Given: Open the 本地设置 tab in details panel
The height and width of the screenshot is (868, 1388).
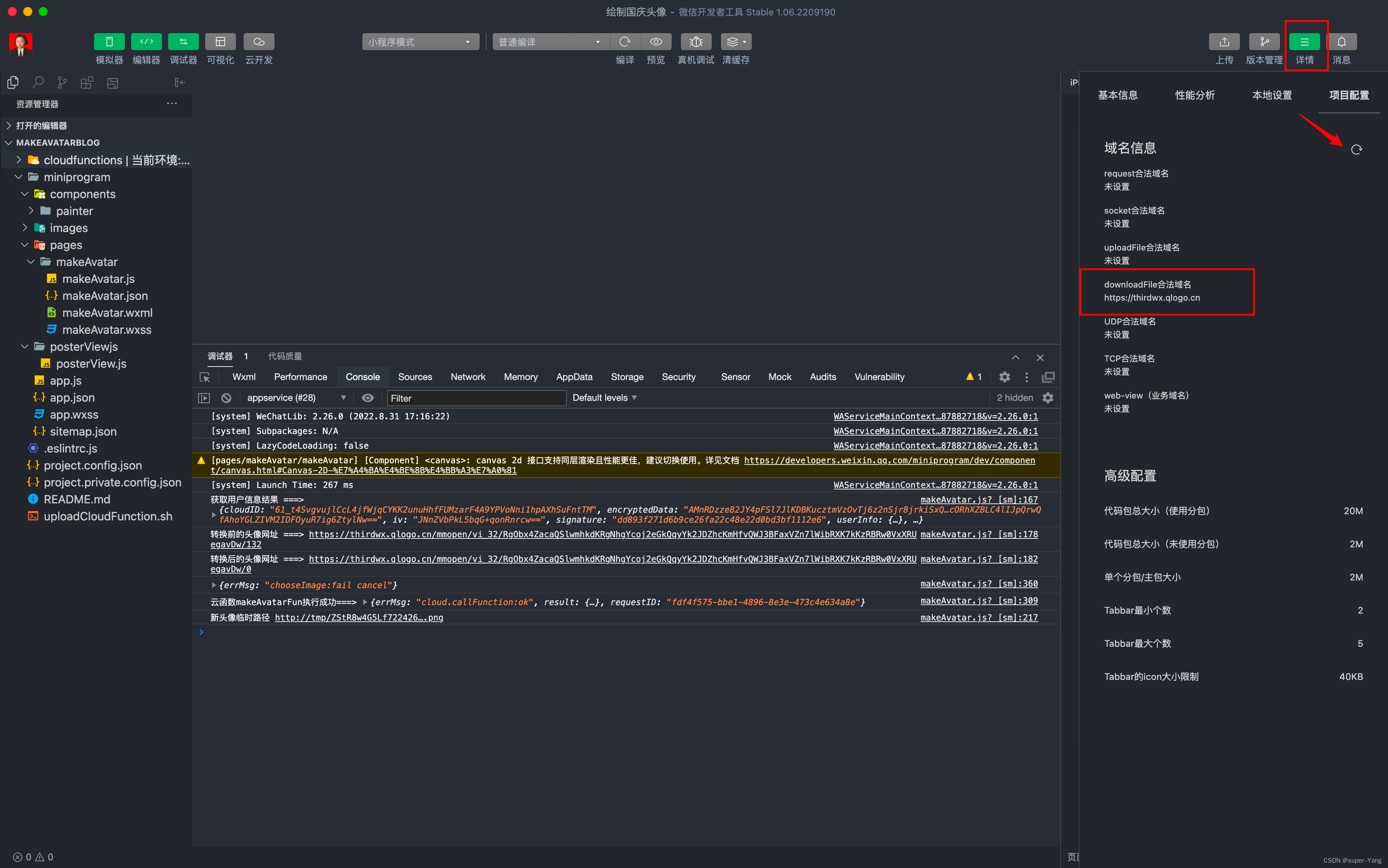Looking at the screenshot, I should click(x=1272, y=95).
